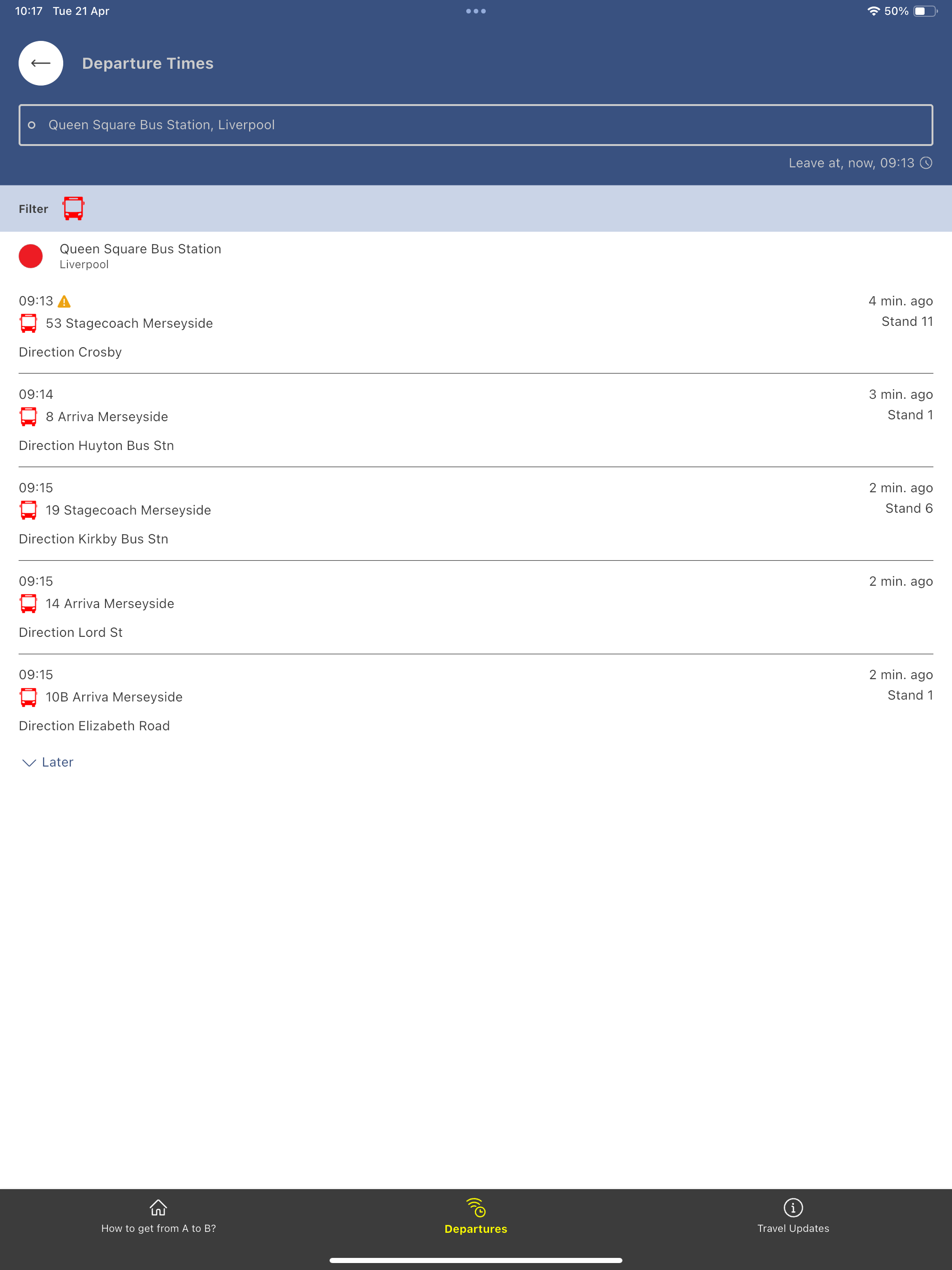Select the '14 Arriva Merseyside' departure

coord(476,608)
